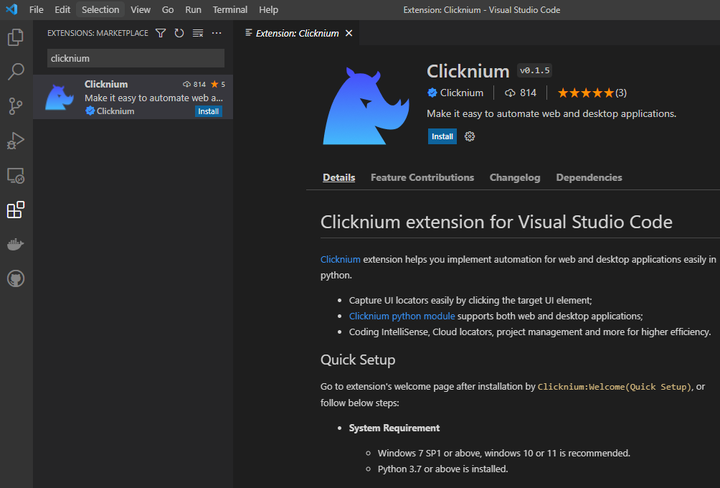Refresh the extensions marketplace list
The width and height of the screenshot is (720, 488).
179,33
